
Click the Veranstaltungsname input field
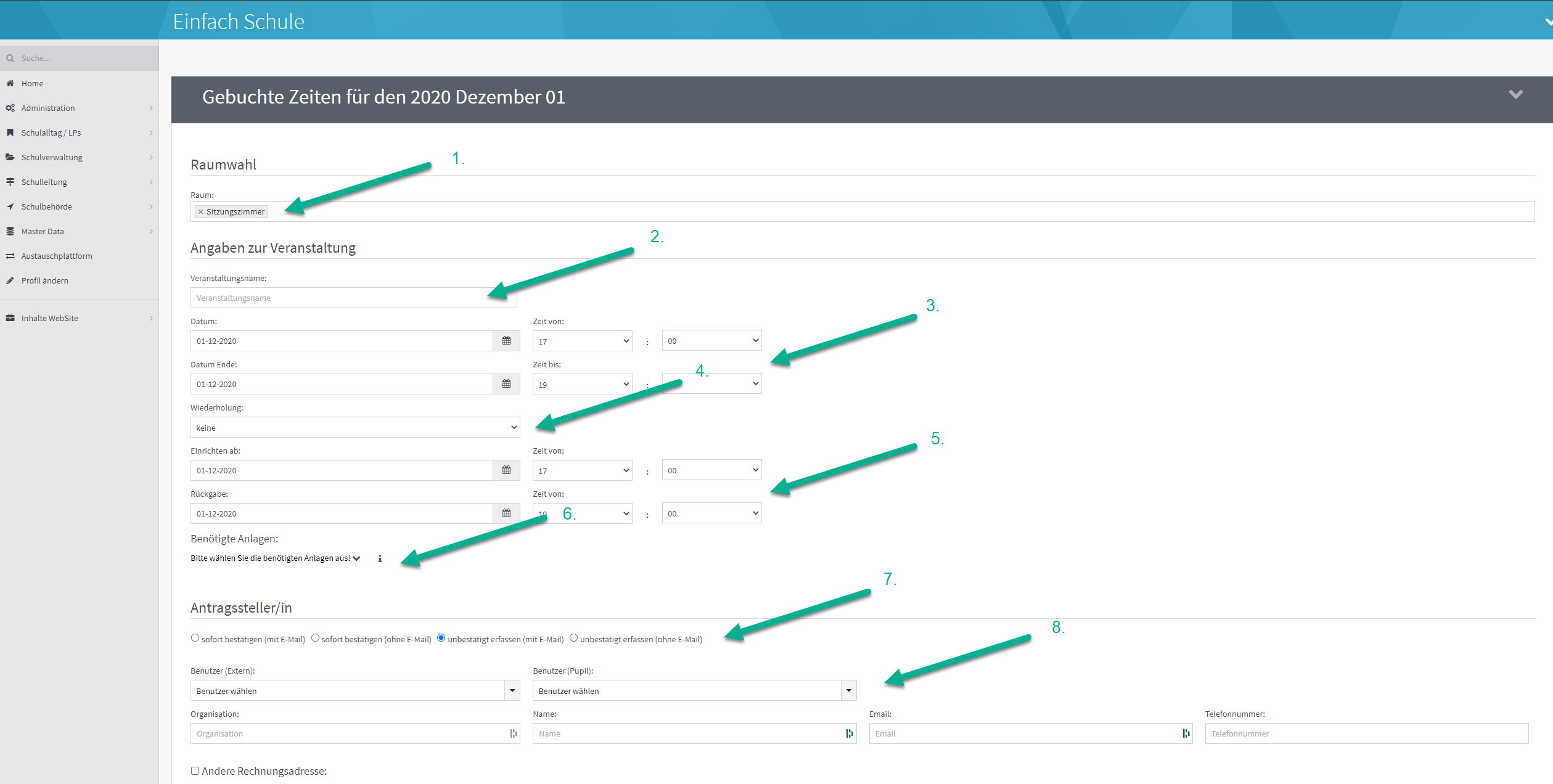tap(353, 298)
